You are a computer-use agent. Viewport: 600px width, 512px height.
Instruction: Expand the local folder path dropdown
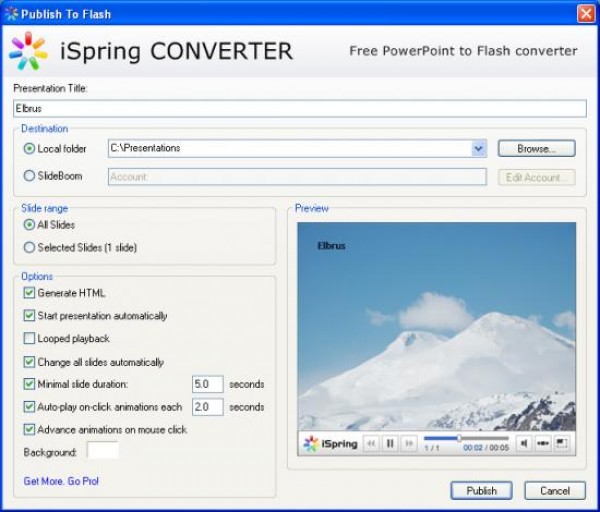click(x=479, y=148)
